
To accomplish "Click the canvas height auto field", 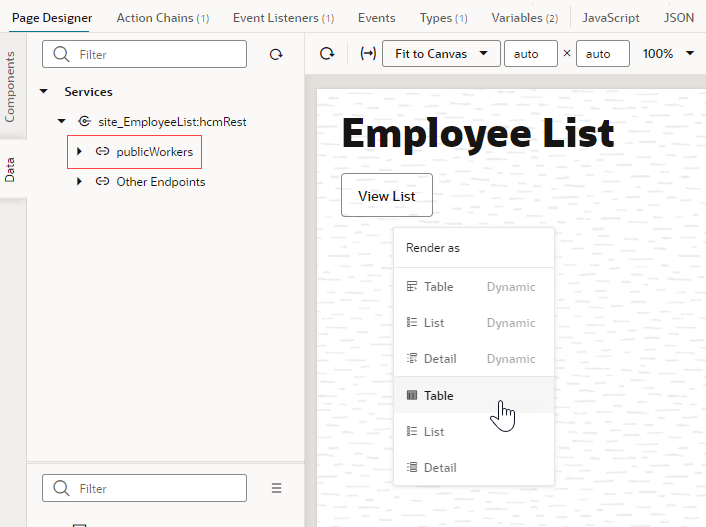I will 603,54.
